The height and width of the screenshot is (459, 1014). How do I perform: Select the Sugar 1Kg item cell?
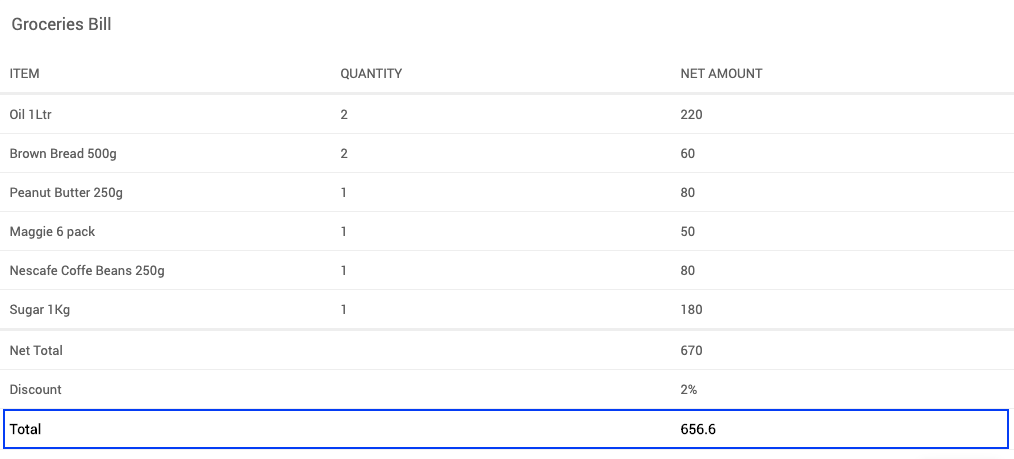40,310
